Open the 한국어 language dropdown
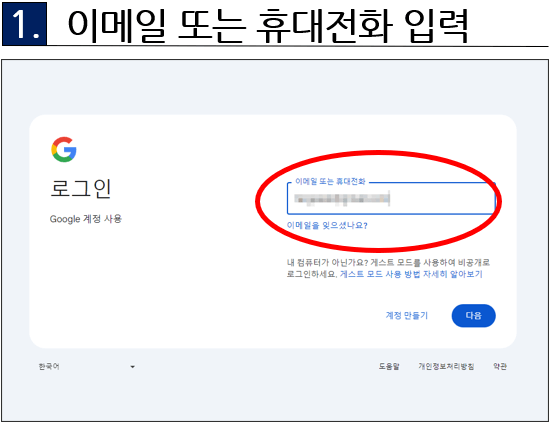 click(87, 366)
